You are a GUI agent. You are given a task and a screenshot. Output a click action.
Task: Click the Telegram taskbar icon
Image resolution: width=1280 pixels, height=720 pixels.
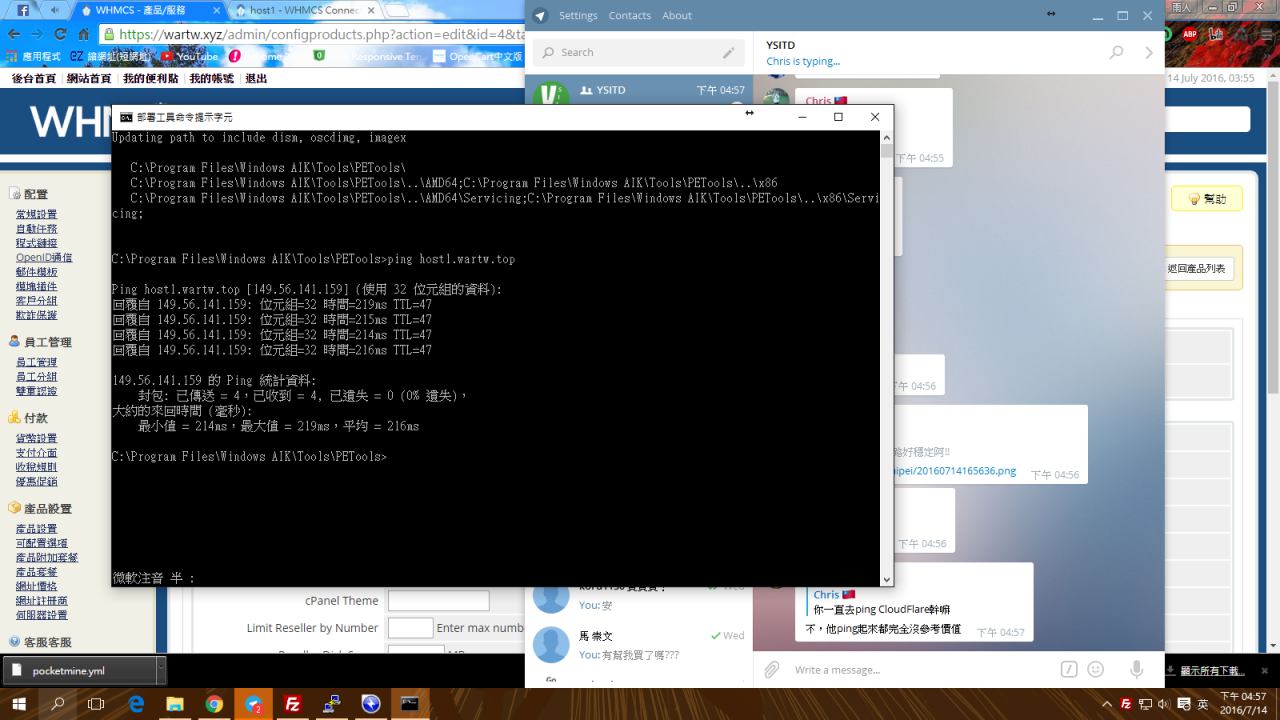[253, 704]
